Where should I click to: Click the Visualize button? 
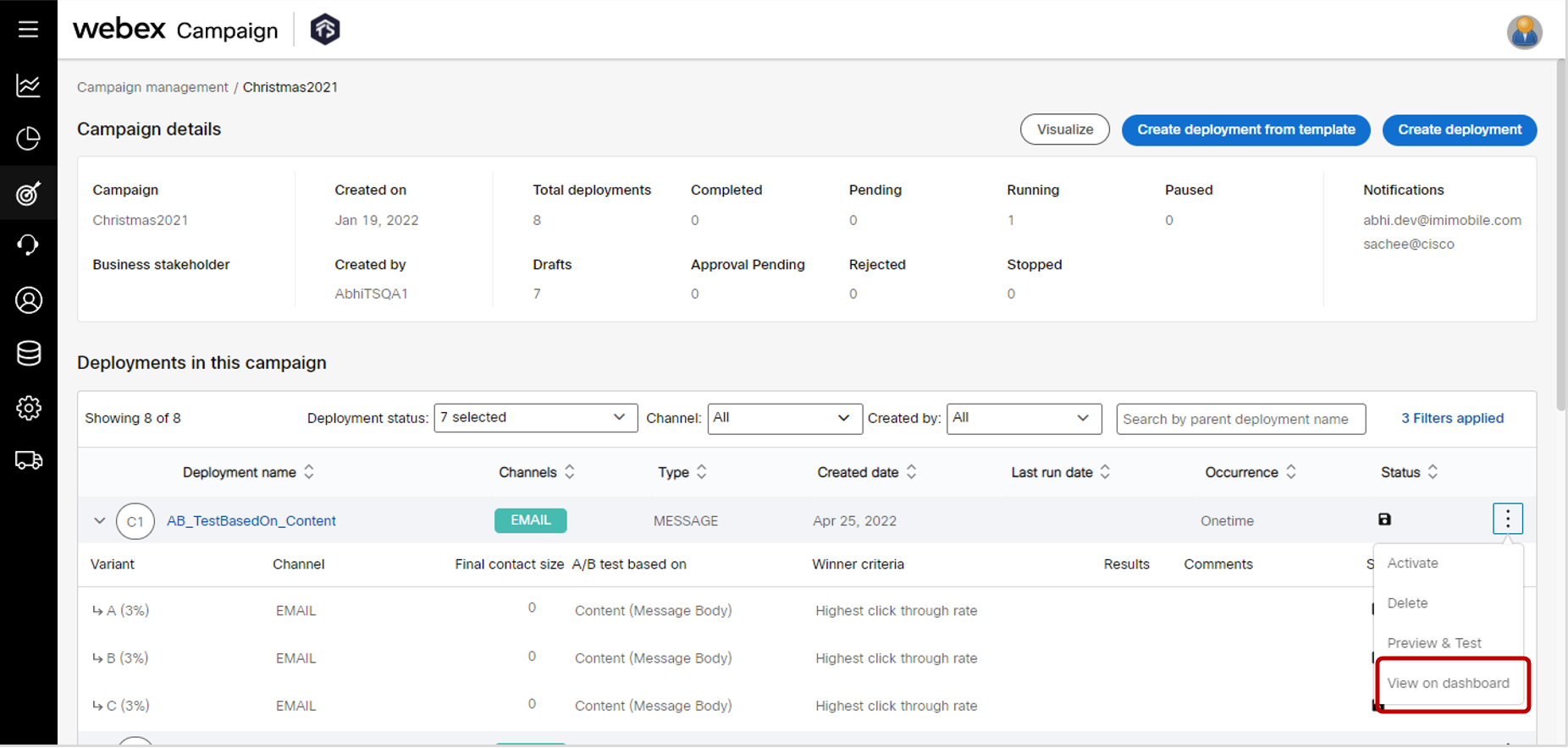1064,129
